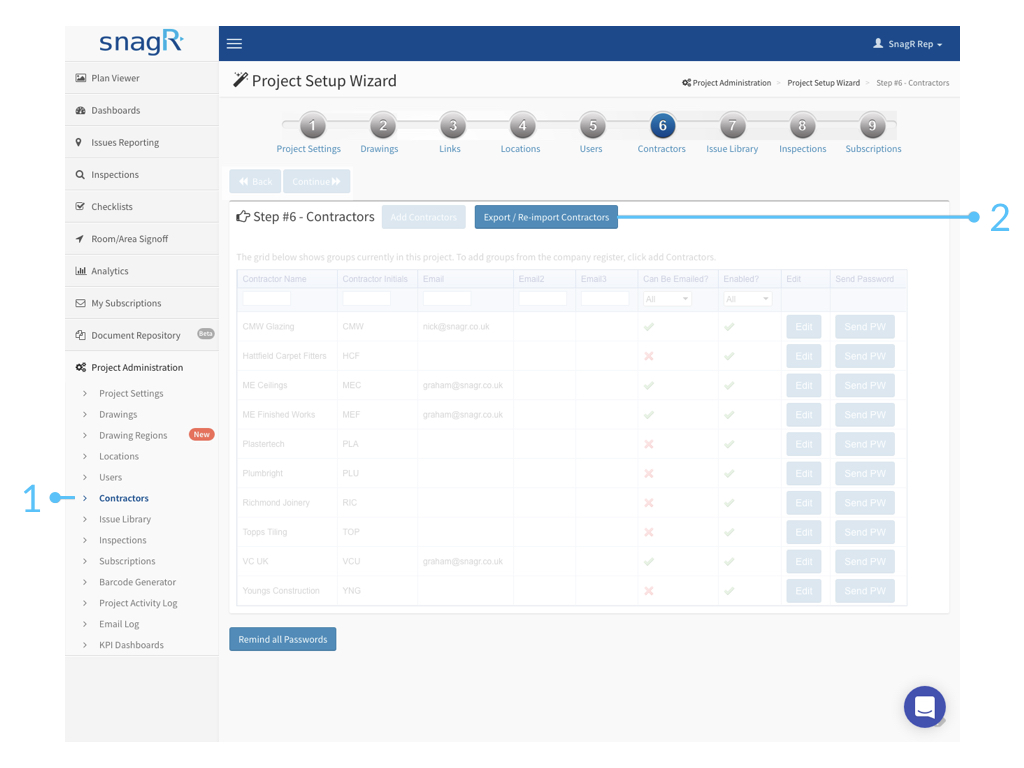The image size is (1024, 768).
Task: Click the Back button
Action: coord(255,182)
